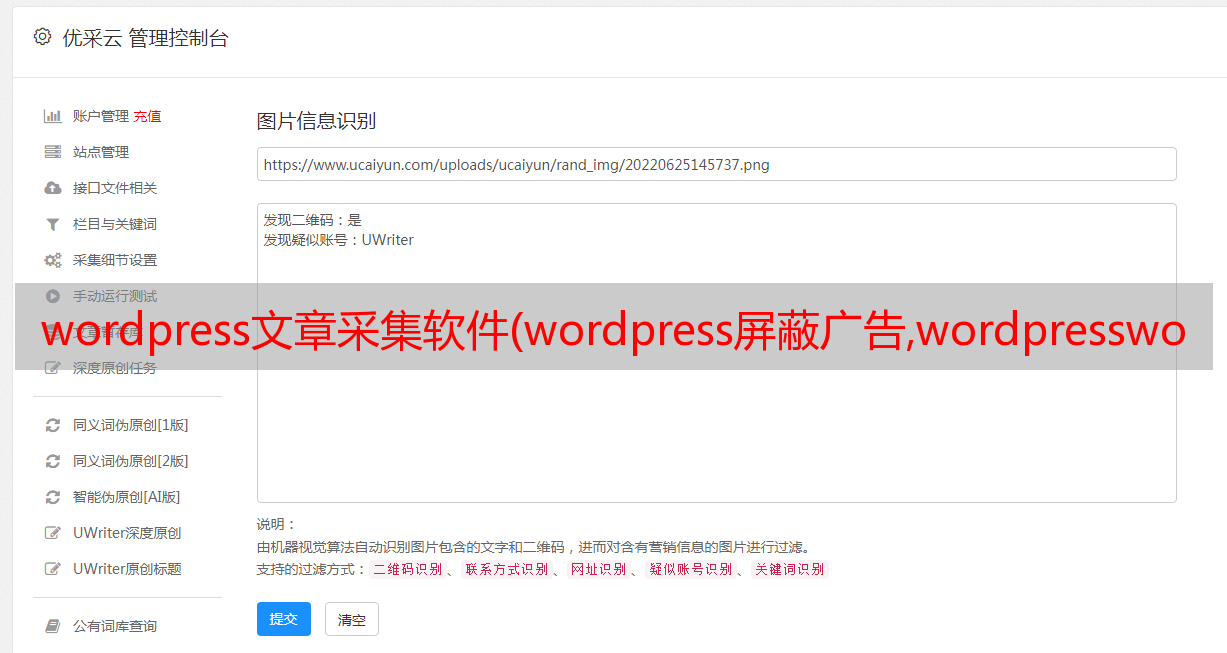This screenshot has height=653, width=1227.
Task: Focus the image URL input field
Action: pos(716,164)
